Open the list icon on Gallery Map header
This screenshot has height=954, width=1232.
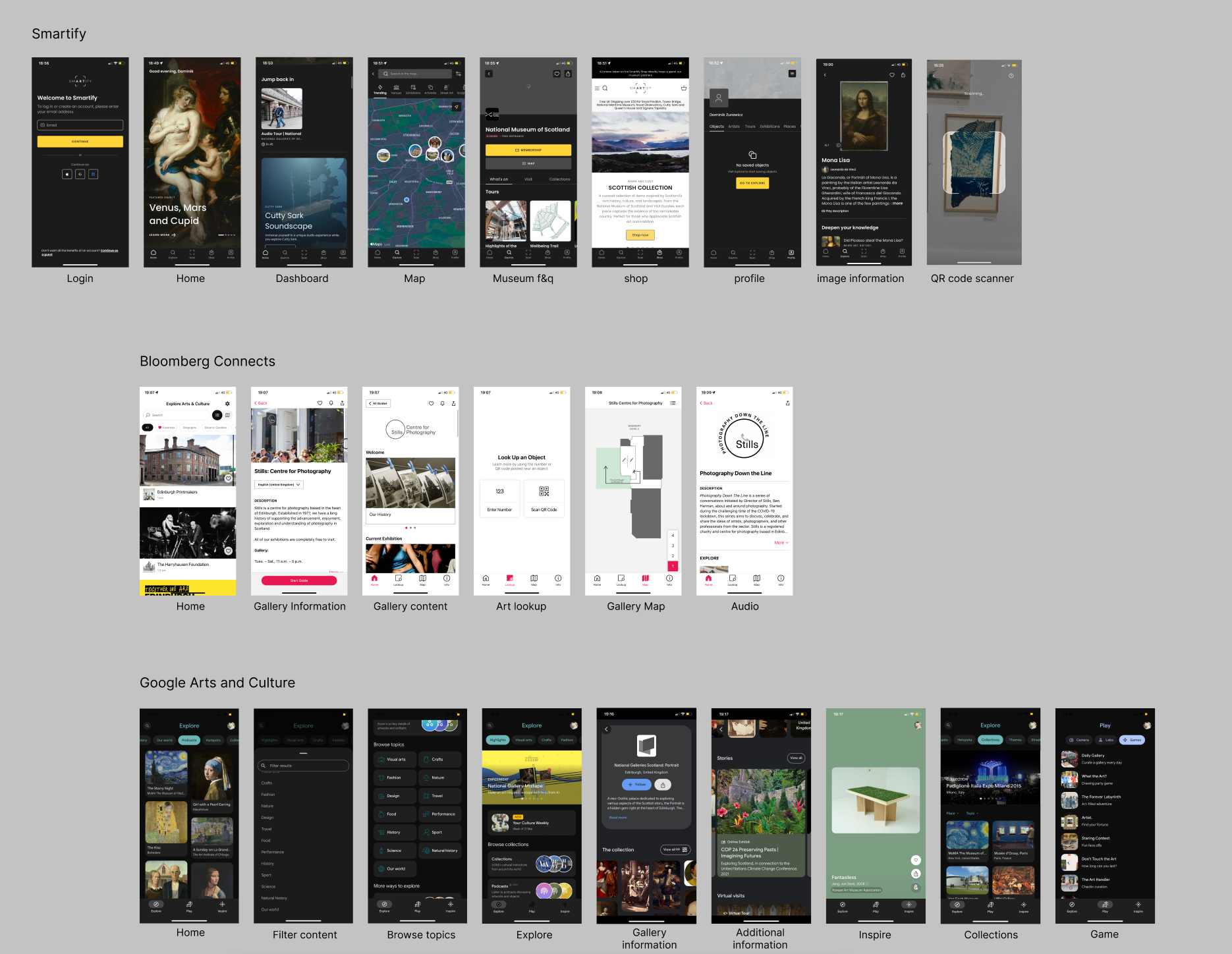pyautogui.click(x=673, y=403)
